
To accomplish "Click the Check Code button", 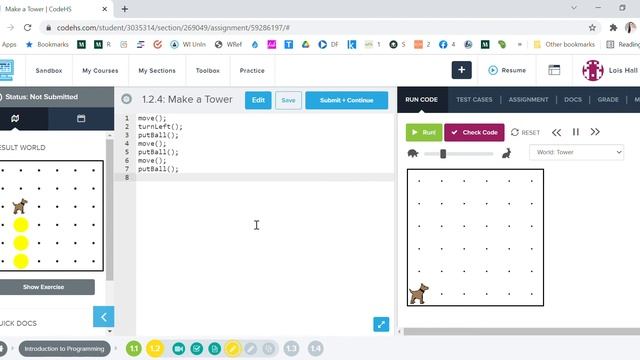I will pos(474,132).
